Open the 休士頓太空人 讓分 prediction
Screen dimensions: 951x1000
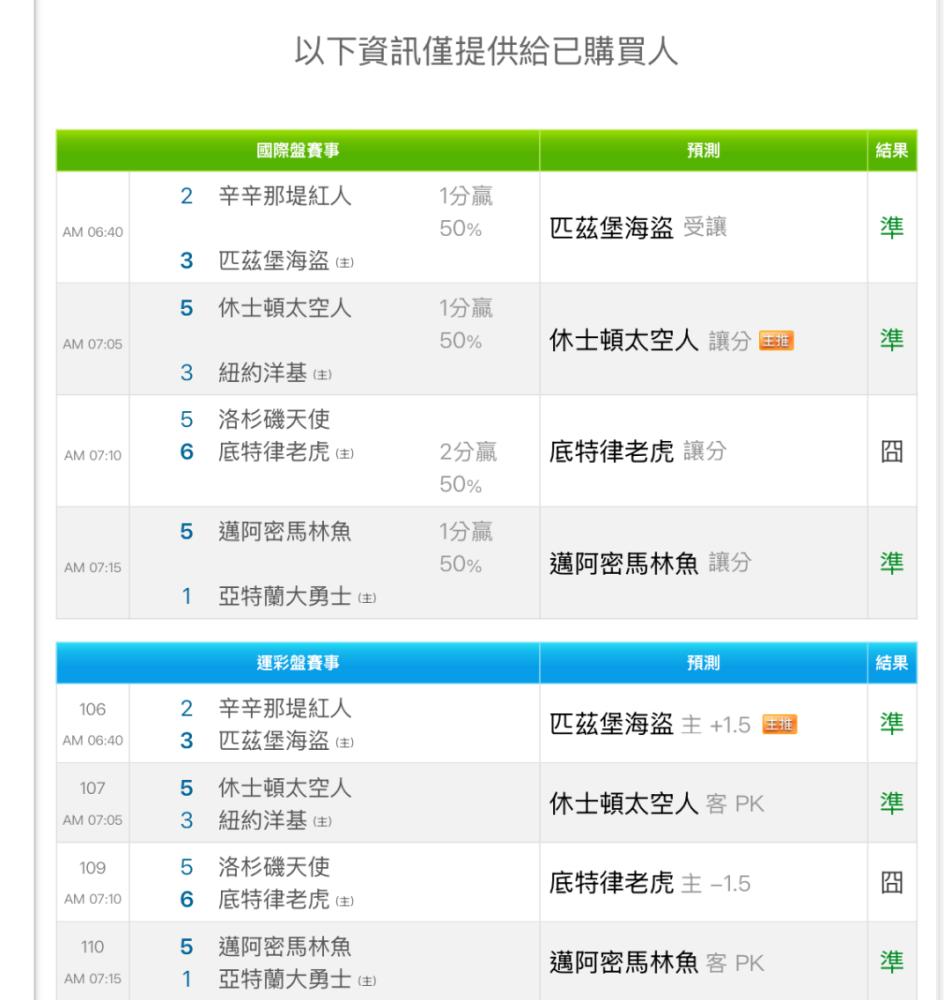tap(649, 341)
